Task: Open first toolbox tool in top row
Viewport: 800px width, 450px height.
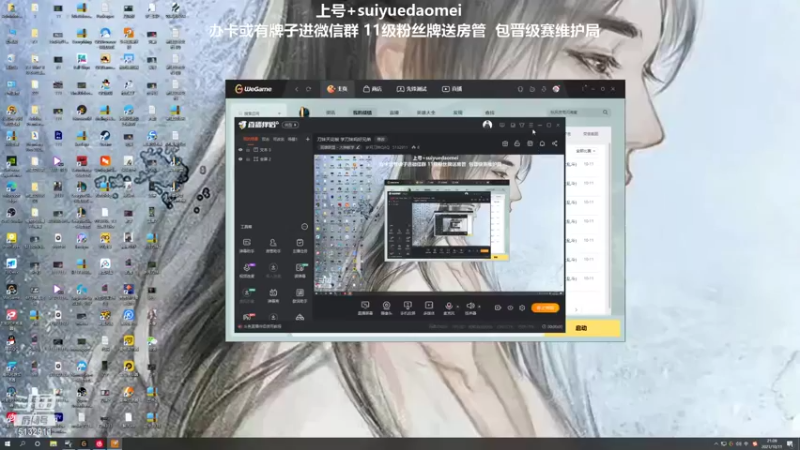Action: 247,245
